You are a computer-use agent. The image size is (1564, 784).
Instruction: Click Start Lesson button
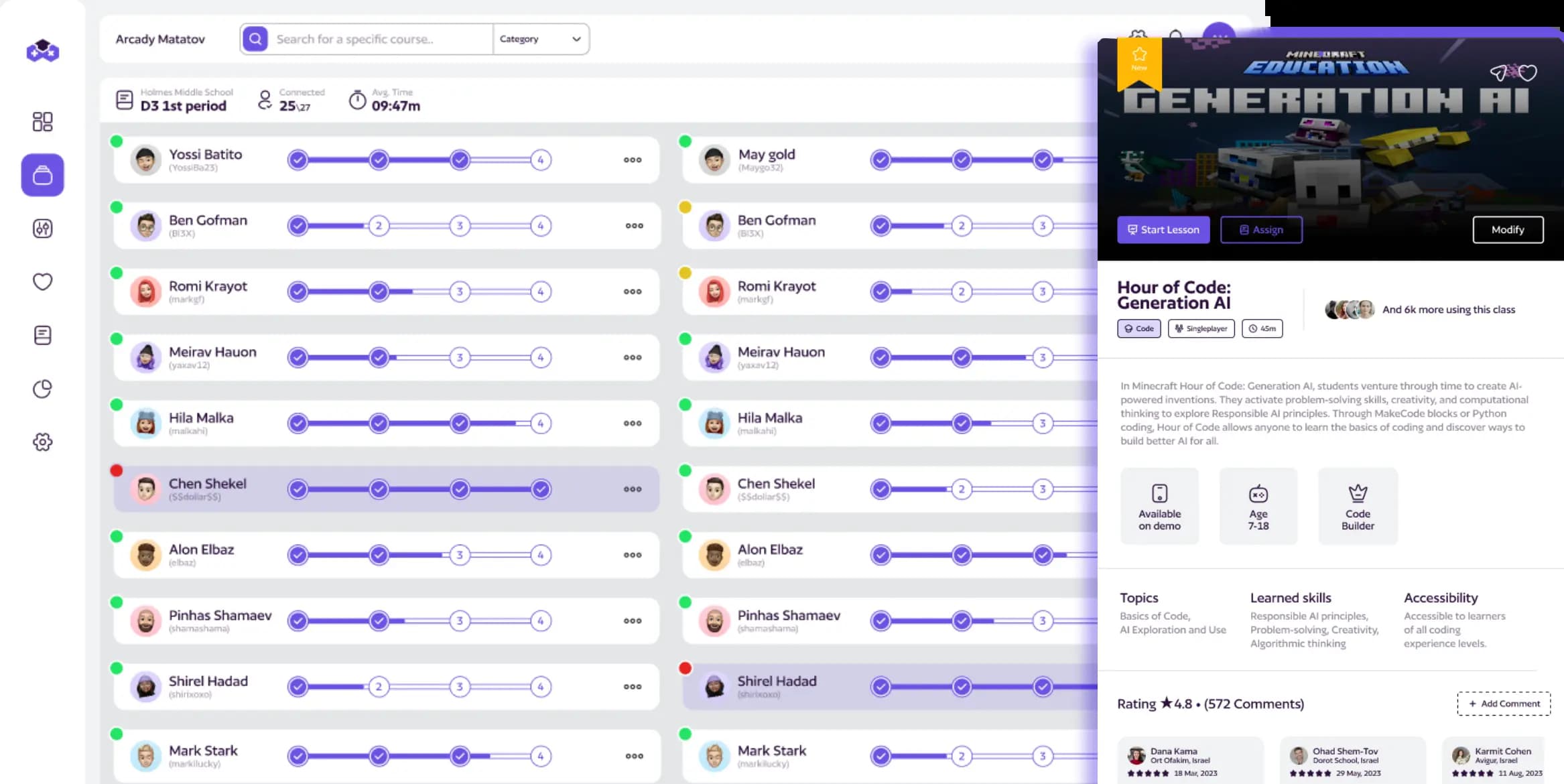pyautogui.click(x=1163, y=229)
